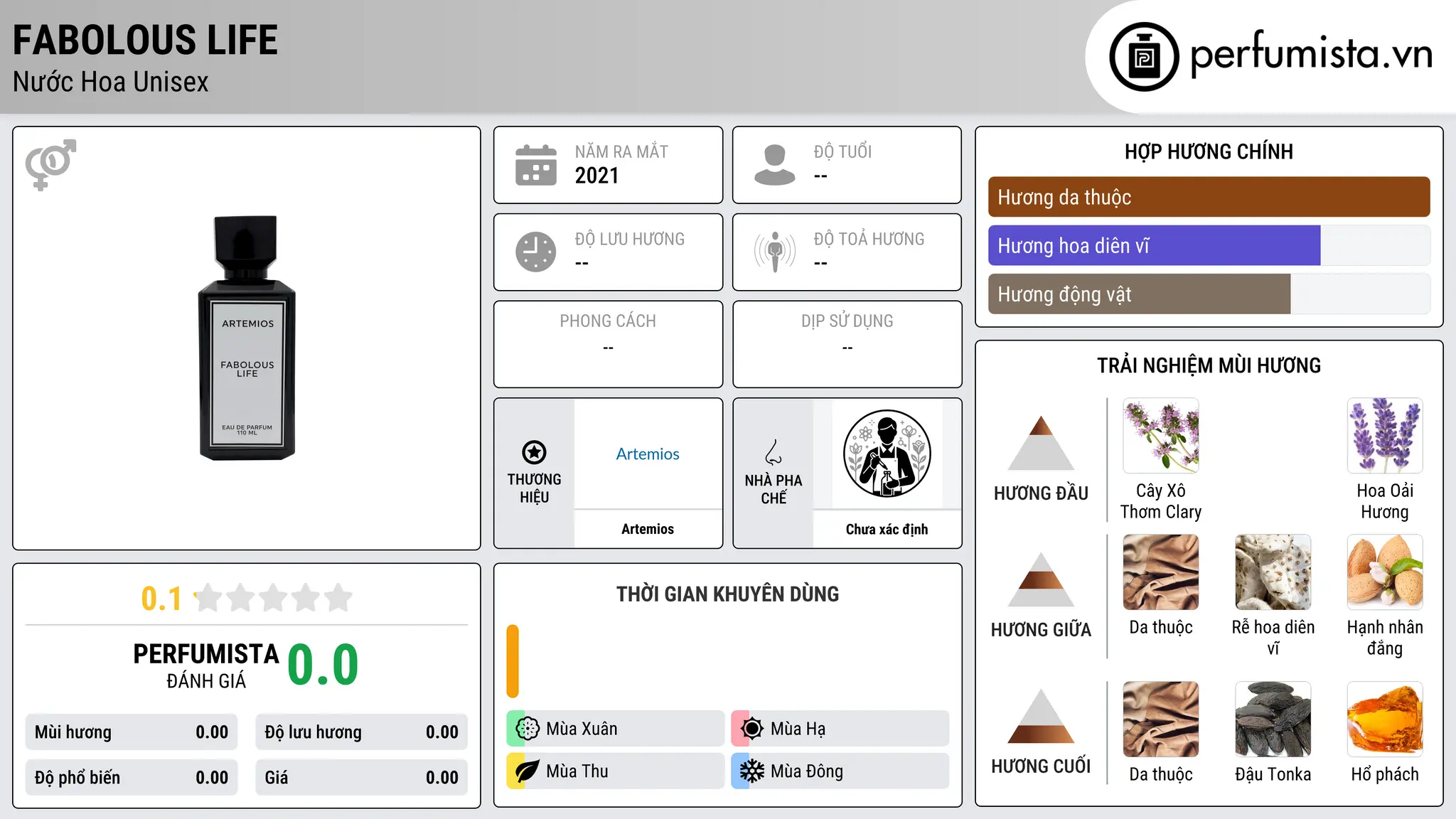
Task: Click the Giá 0.00 score box
Action: (361, 778)
